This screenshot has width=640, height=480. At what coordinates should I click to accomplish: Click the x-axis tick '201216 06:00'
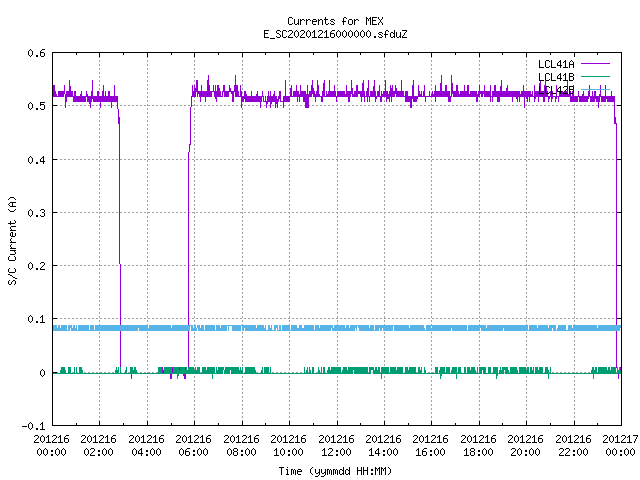[193, 446]
